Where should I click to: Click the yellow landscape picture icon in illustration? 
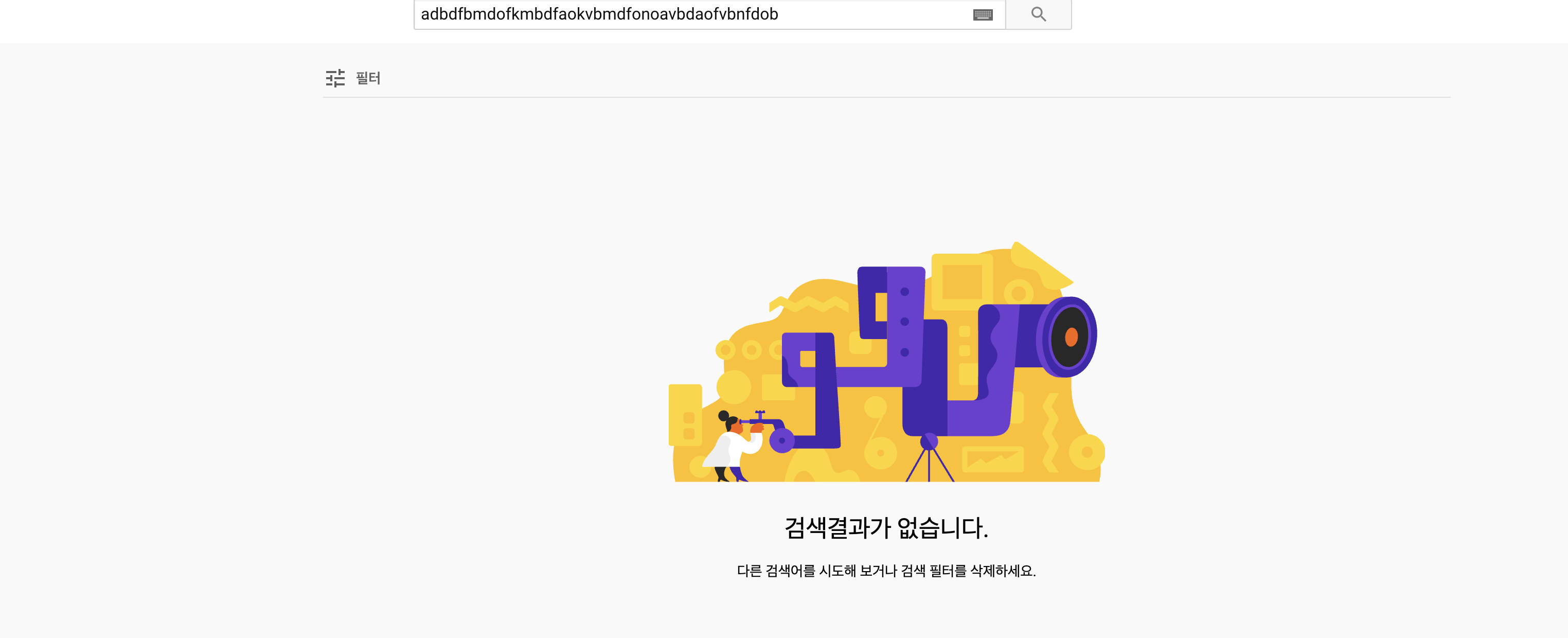(x=993, y=459)
